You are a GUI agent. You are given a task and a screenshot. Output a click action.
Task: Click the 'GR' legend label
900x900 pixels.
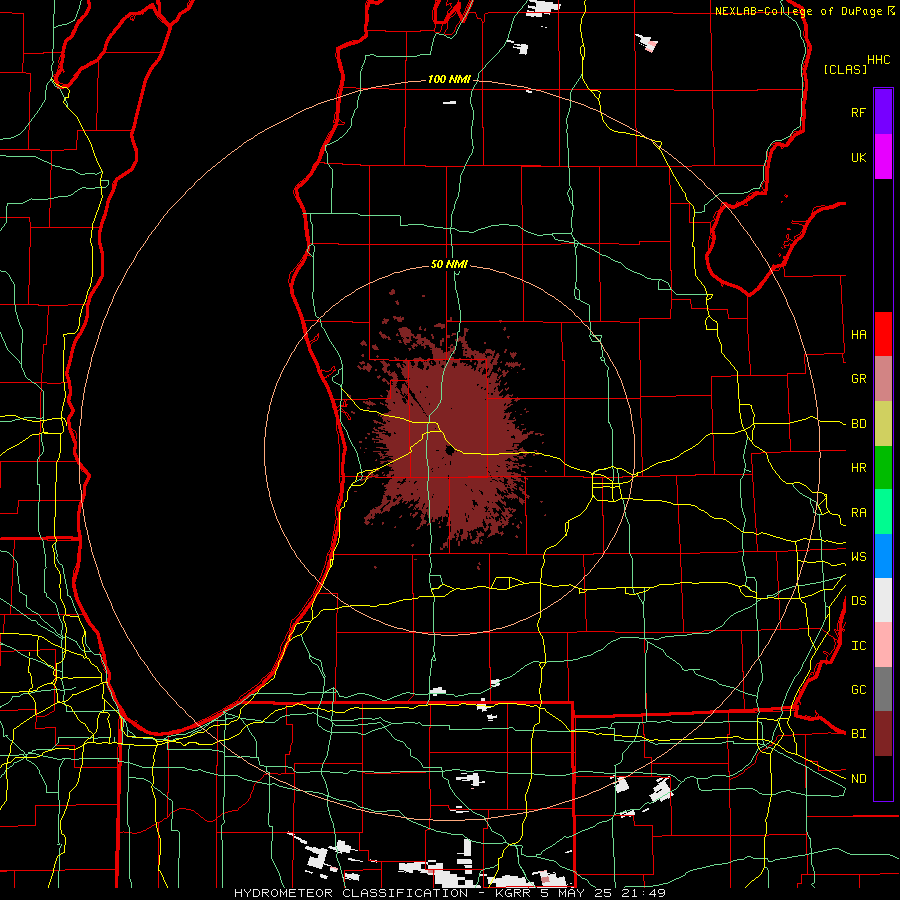(x=858, y=379)
